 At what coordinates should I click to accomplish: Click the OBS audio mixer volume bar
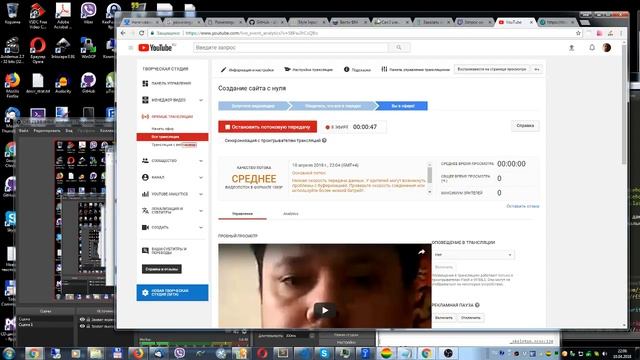[194, 344]
